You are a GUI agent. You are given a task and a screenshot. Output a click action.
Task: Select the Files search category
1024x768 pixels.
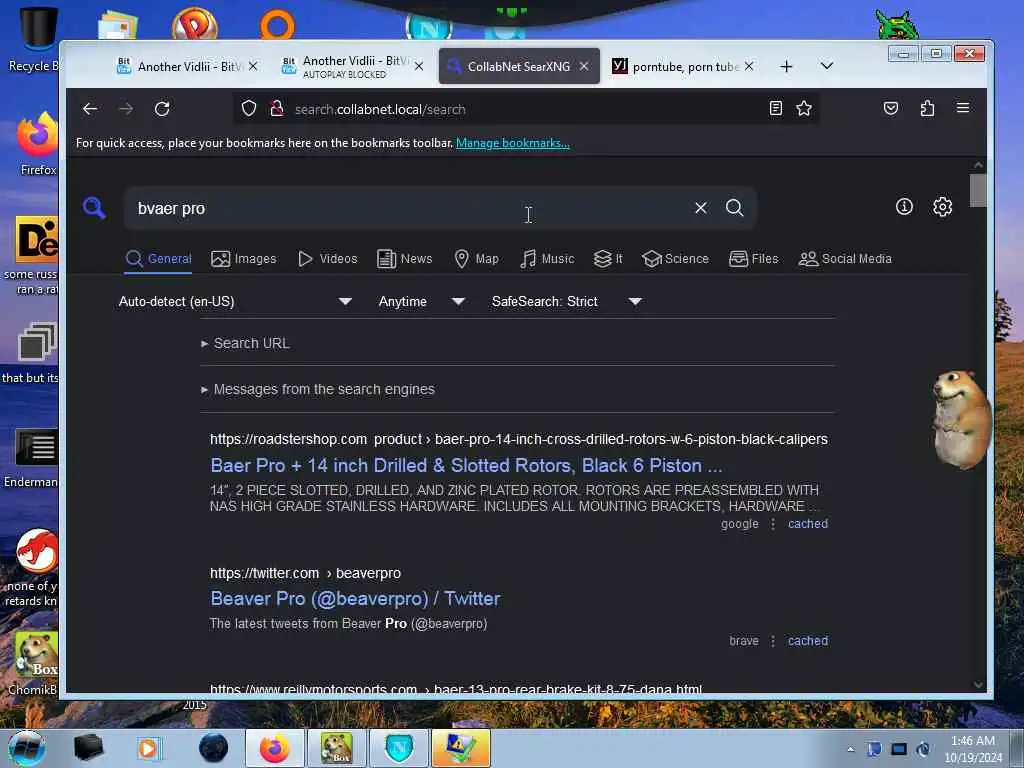(x=753, y=259)
